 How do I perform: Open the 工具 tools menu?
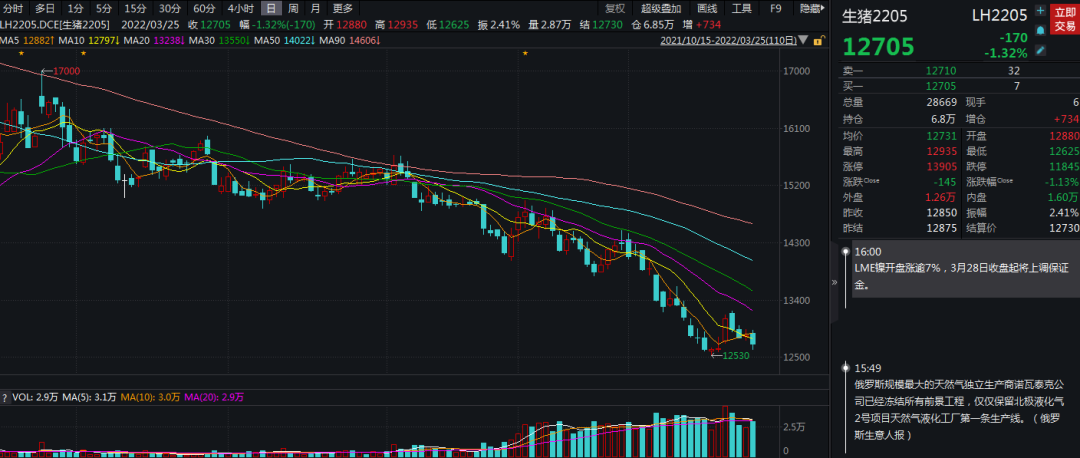click(741, 9)
